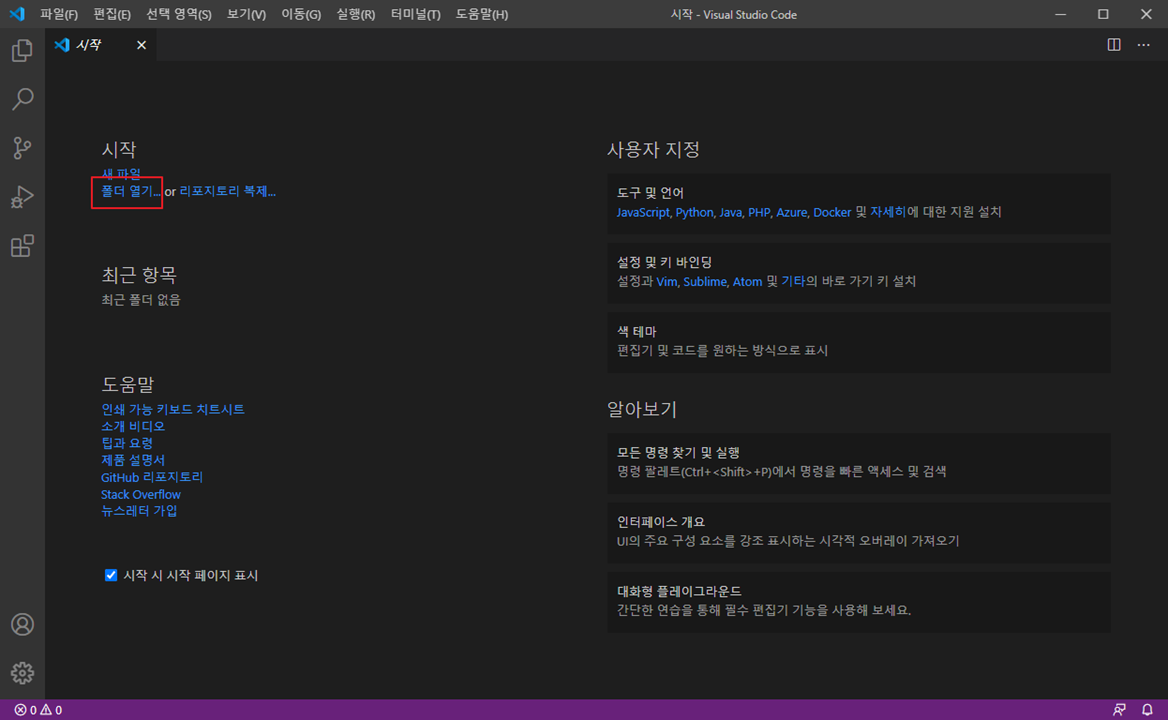This screenshot has height=720, width=1168.
Task: Open the 소개 비디오 link
Action: 133,426
